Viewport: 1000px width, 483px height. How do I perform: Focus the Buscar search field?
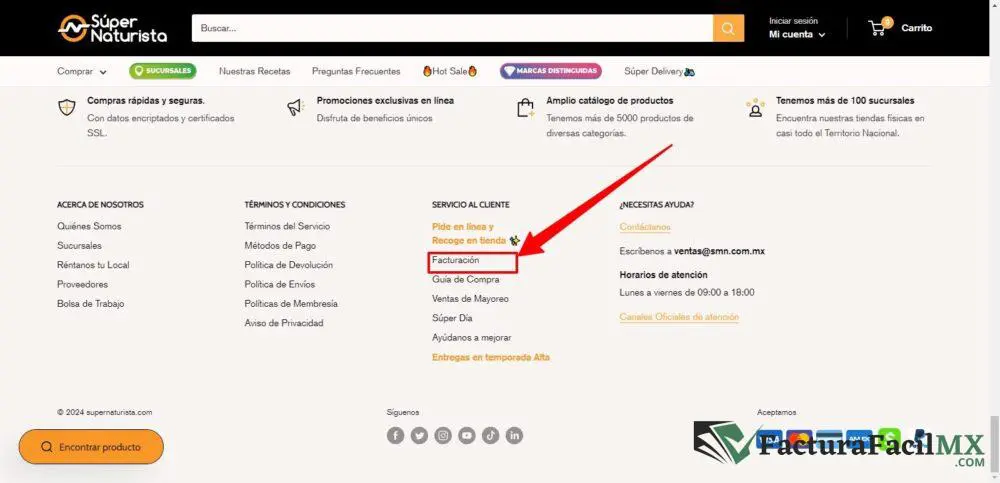click(x=452, y=28)
